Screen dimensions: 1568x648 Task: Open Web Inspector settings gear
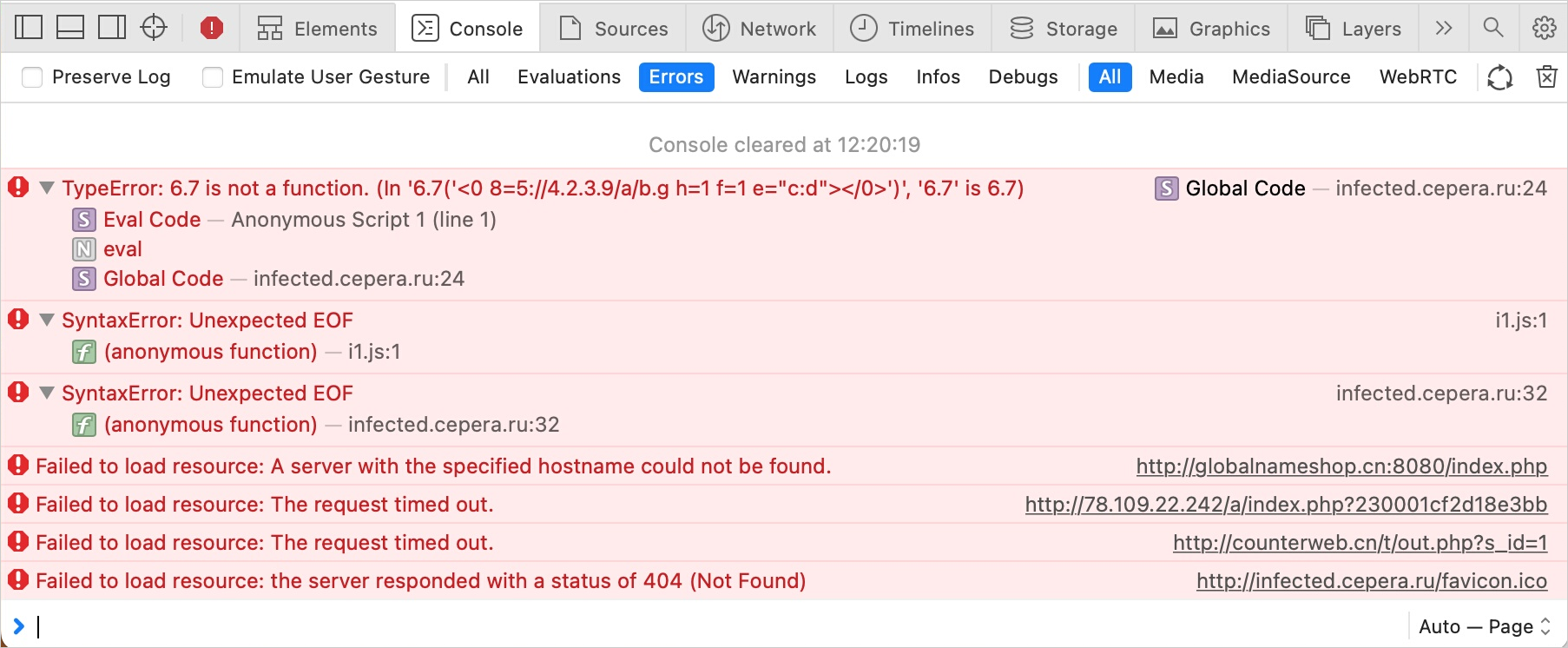tap(1544, 28)
